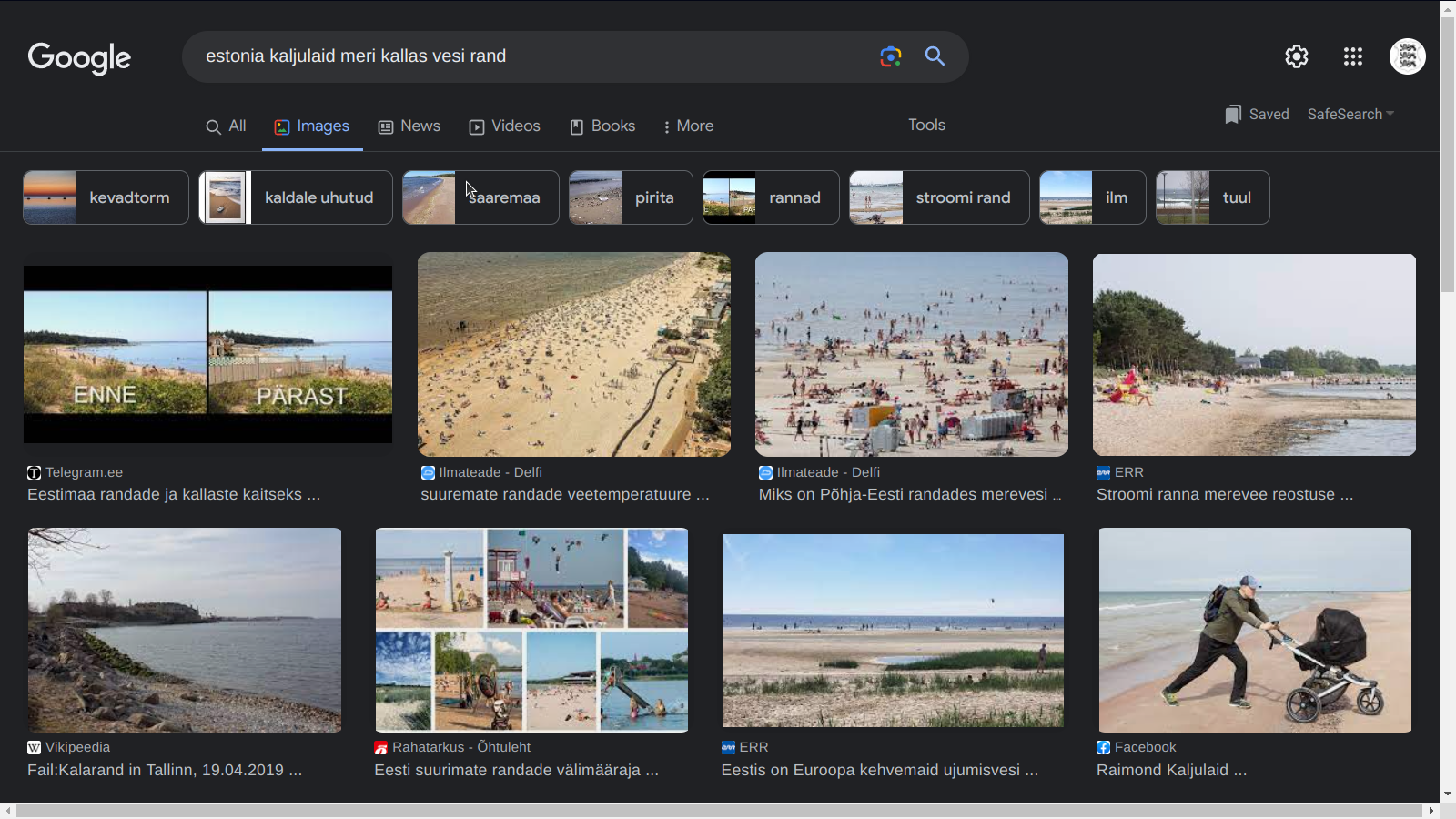Viewport: 1456px width, 819px height.
Task: Click the blue search magnifier icon
Action: click(x=935, y=56)
